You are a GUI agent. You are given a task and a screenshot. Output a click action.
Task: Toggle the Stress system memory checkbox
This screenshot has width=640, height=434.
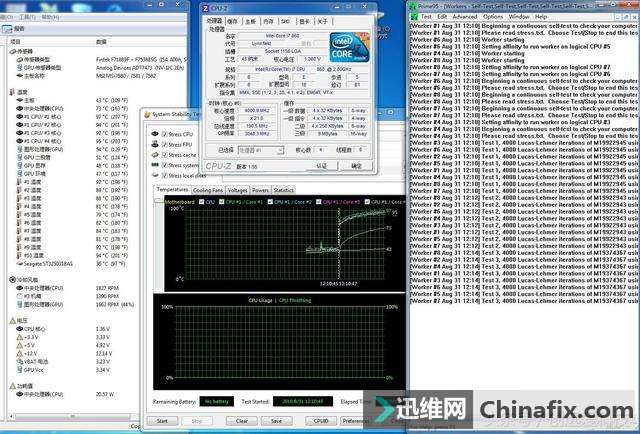click(x=164, y=165)
